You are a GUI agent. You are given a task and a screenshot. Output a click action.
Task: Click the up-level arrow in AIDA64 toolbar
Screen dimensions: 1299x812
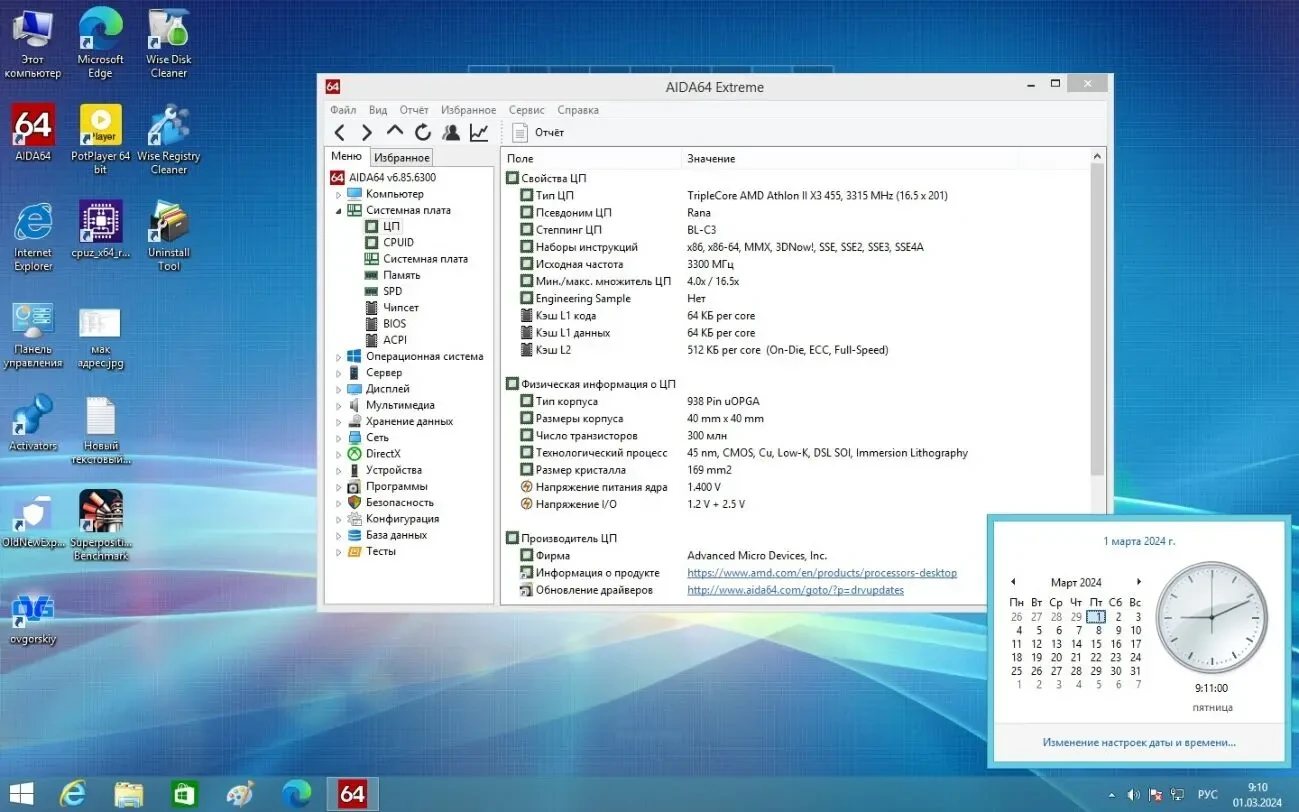pos(394,131)
